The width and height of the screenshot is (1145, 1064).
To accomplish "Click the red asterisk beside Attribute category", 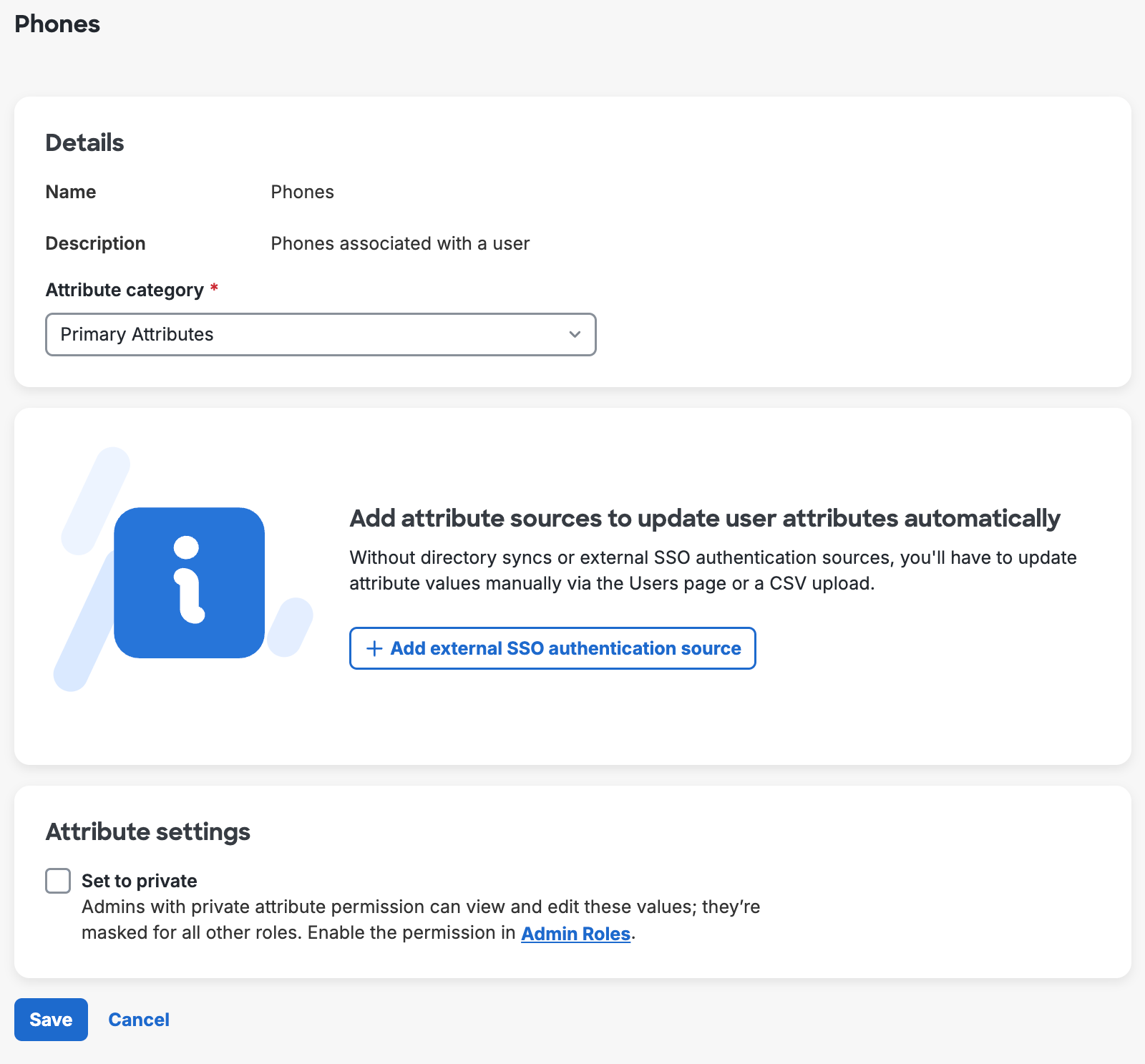I will pos(215,289).
